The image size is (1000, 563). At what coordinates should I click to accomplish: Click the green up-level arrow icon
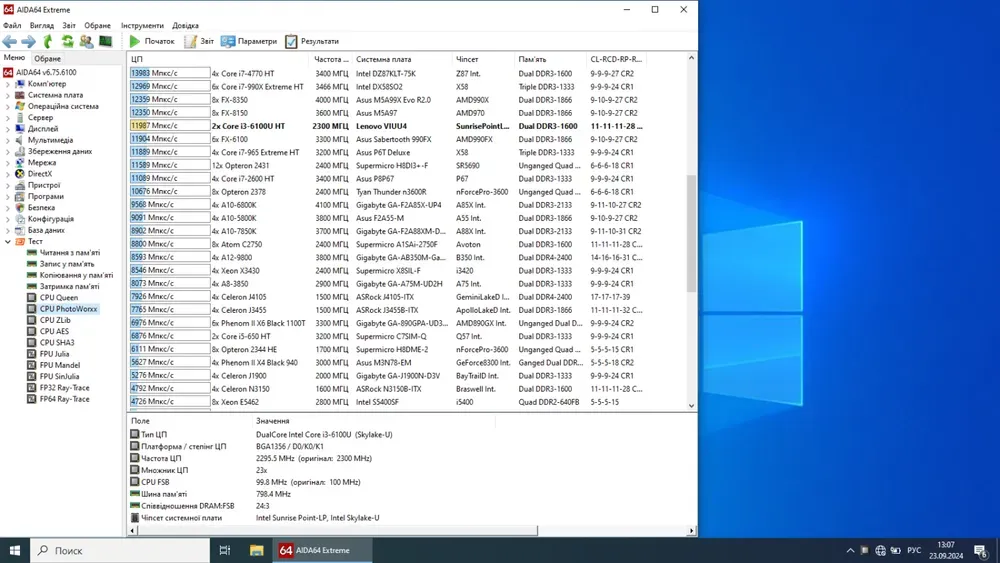coord(47,41)
